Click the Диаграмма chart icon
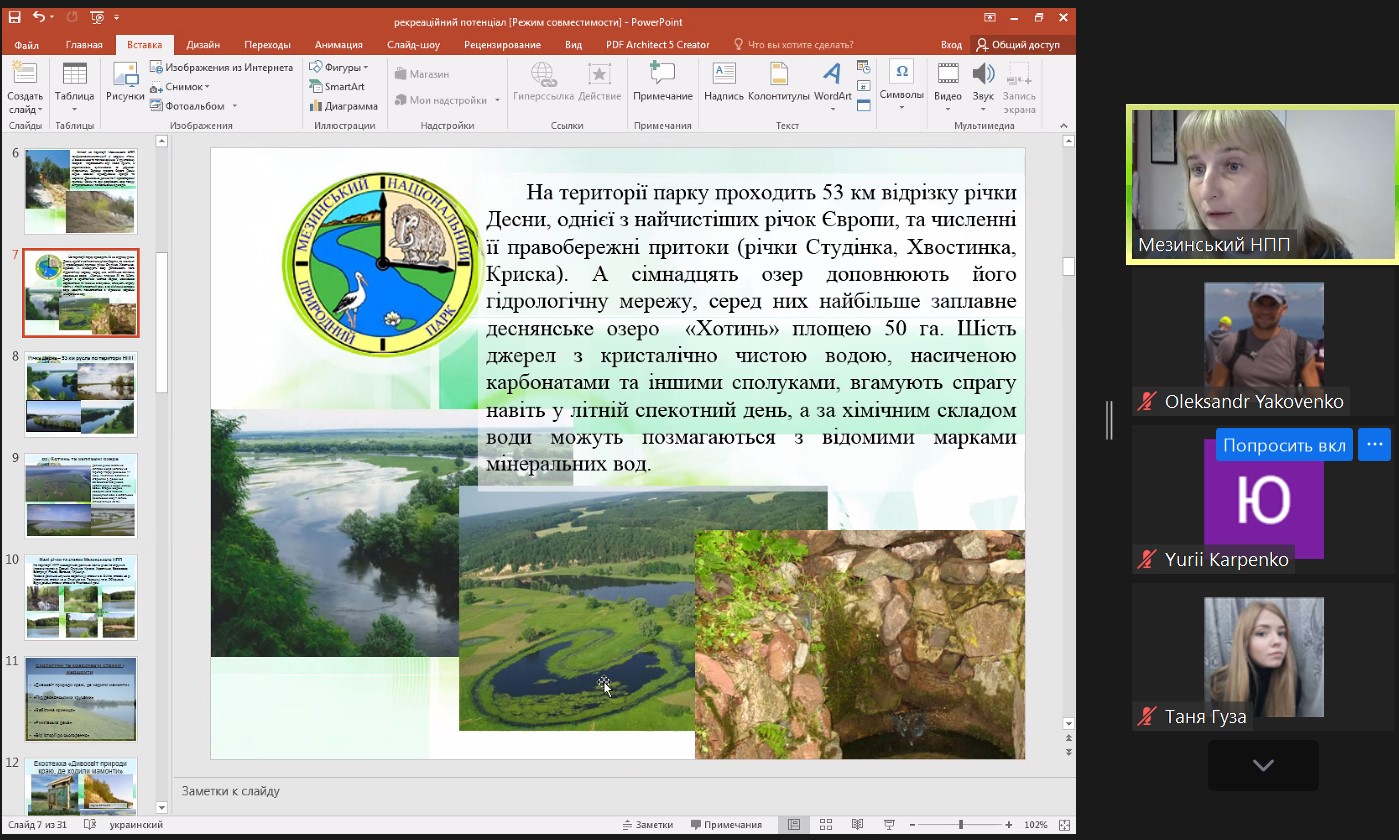Screen dimensions: 1399x840 point(343,106)
